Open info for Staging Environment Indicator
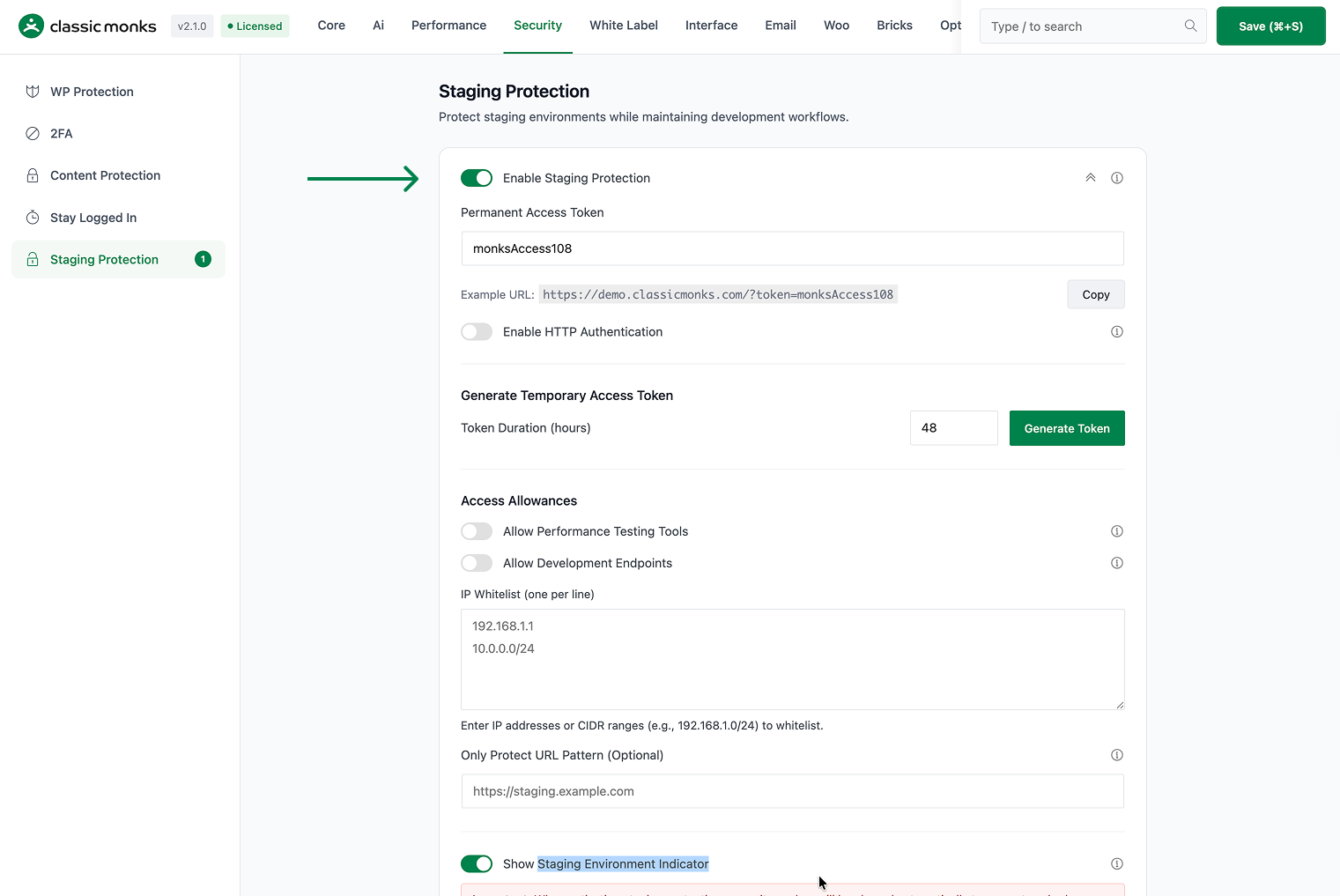This screenshot has width=1340, height=896. click(x=1117, y=864)
